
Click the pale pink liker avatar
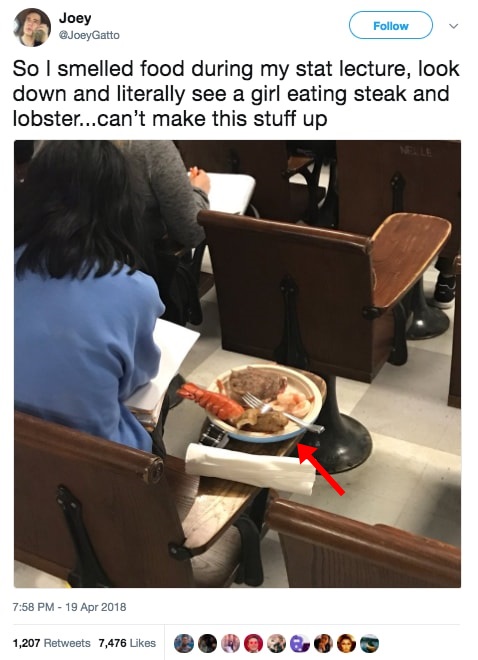pyautogui.click(x=230, y=643)
